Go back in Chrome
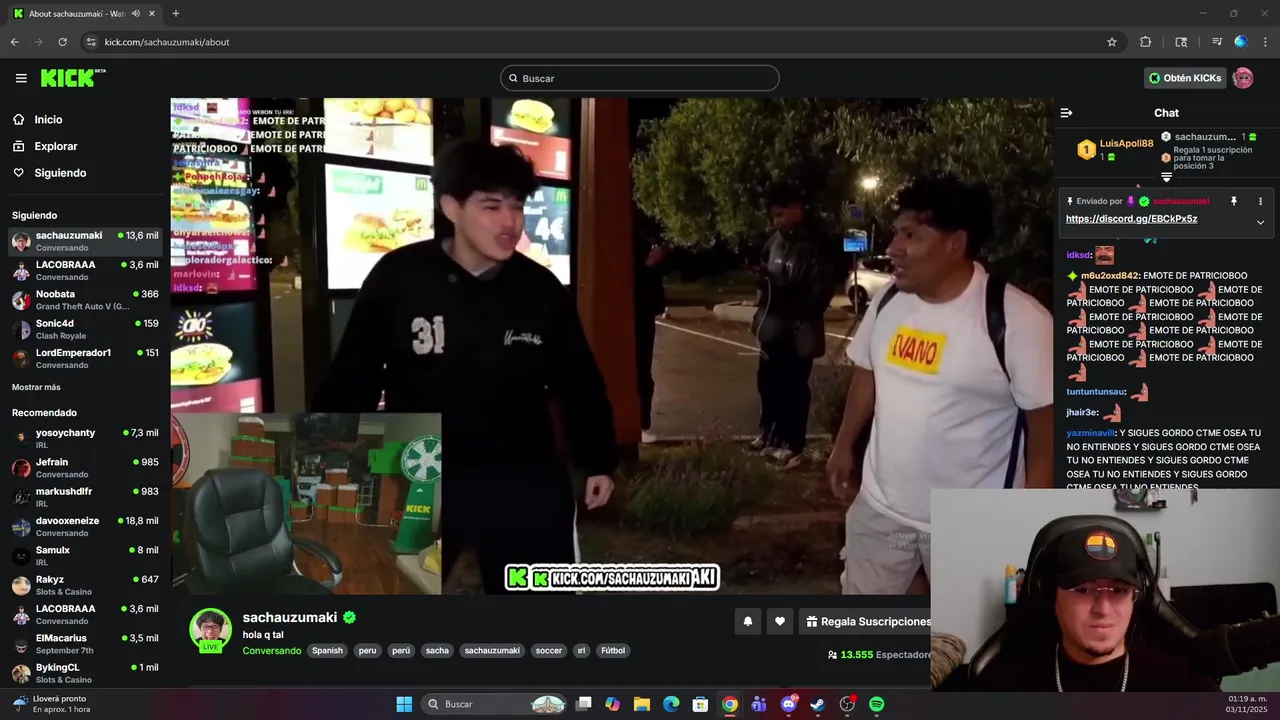 [x=14, y=42]
